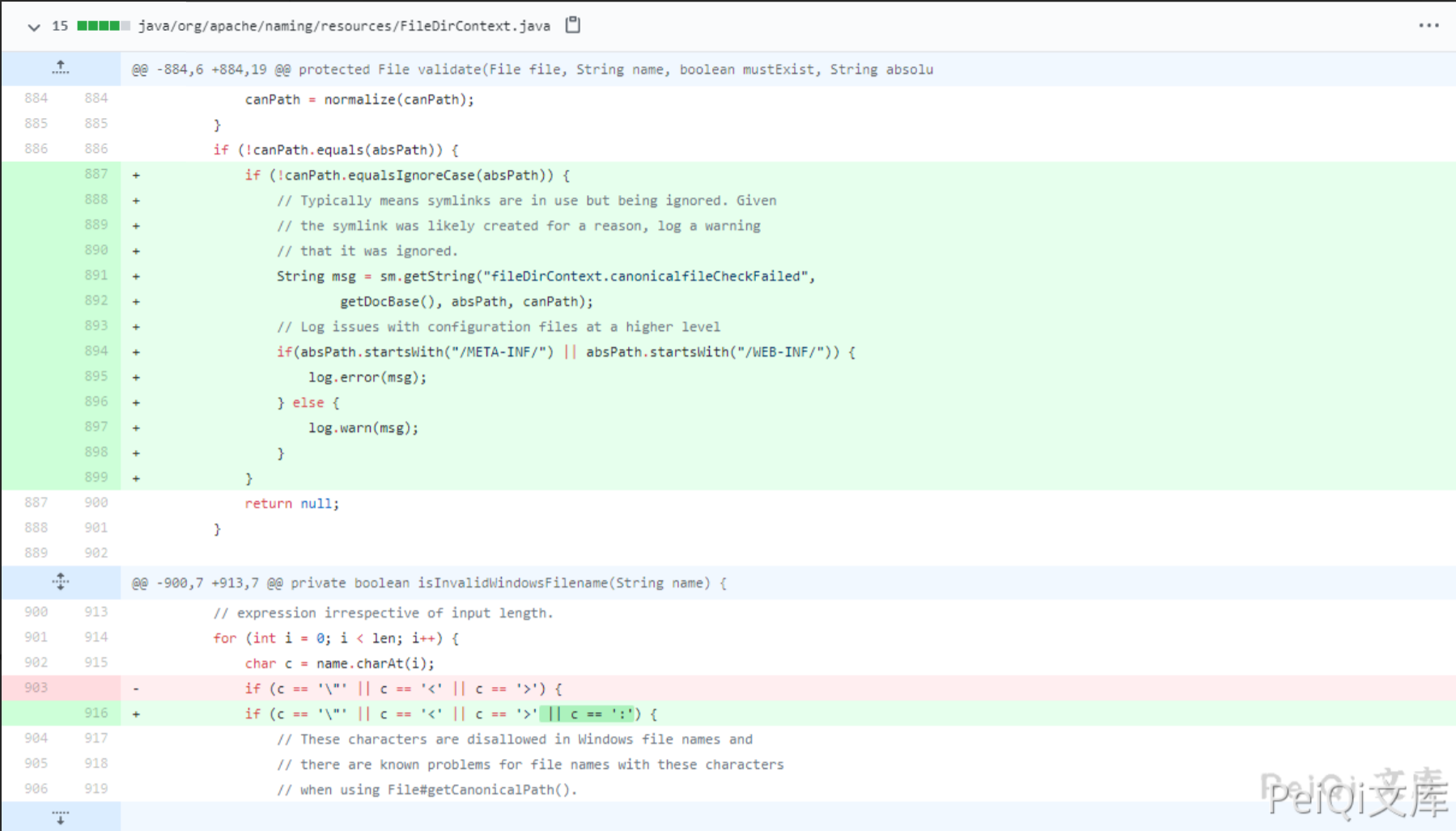Select added line number 916
1456x831 pixels.
[x=96, y=713]
